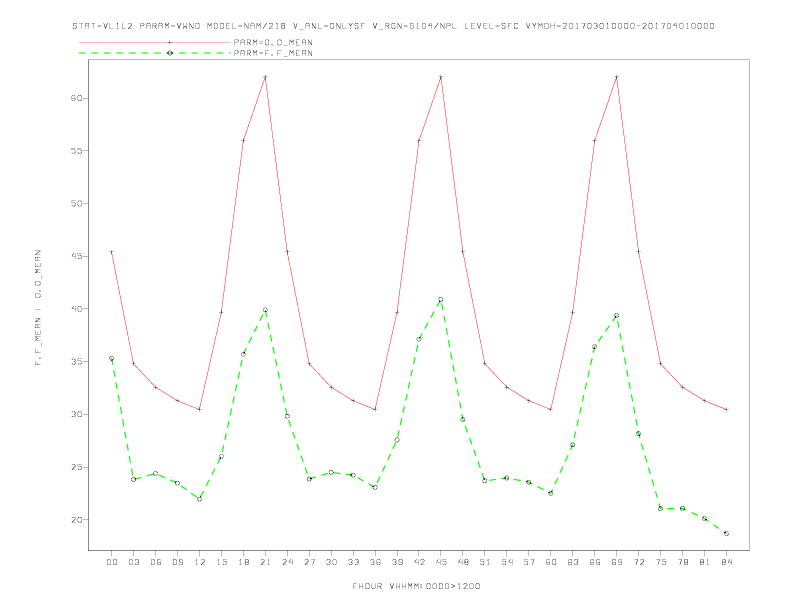This screenshot has width=792, height=612.
Task: Click x-axis tick label 12
Action: click(x=200, y=562)
